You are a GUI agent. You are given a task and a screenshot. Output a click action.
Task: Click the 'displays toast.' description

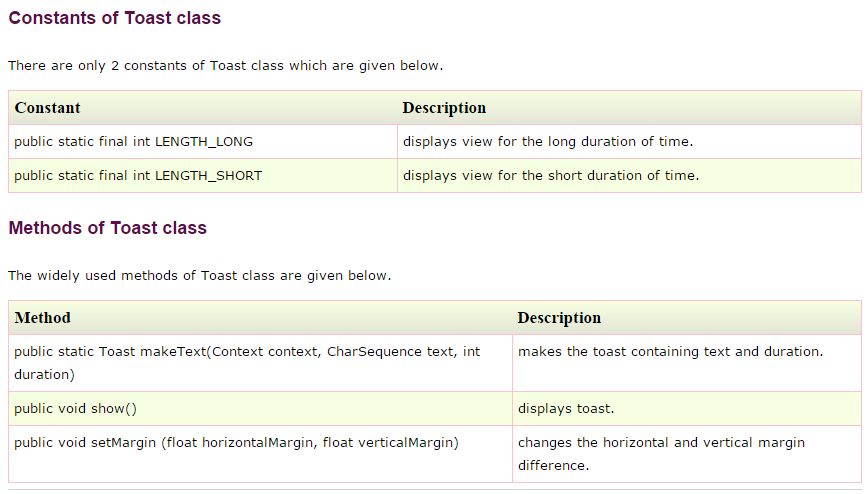[566, 409]
